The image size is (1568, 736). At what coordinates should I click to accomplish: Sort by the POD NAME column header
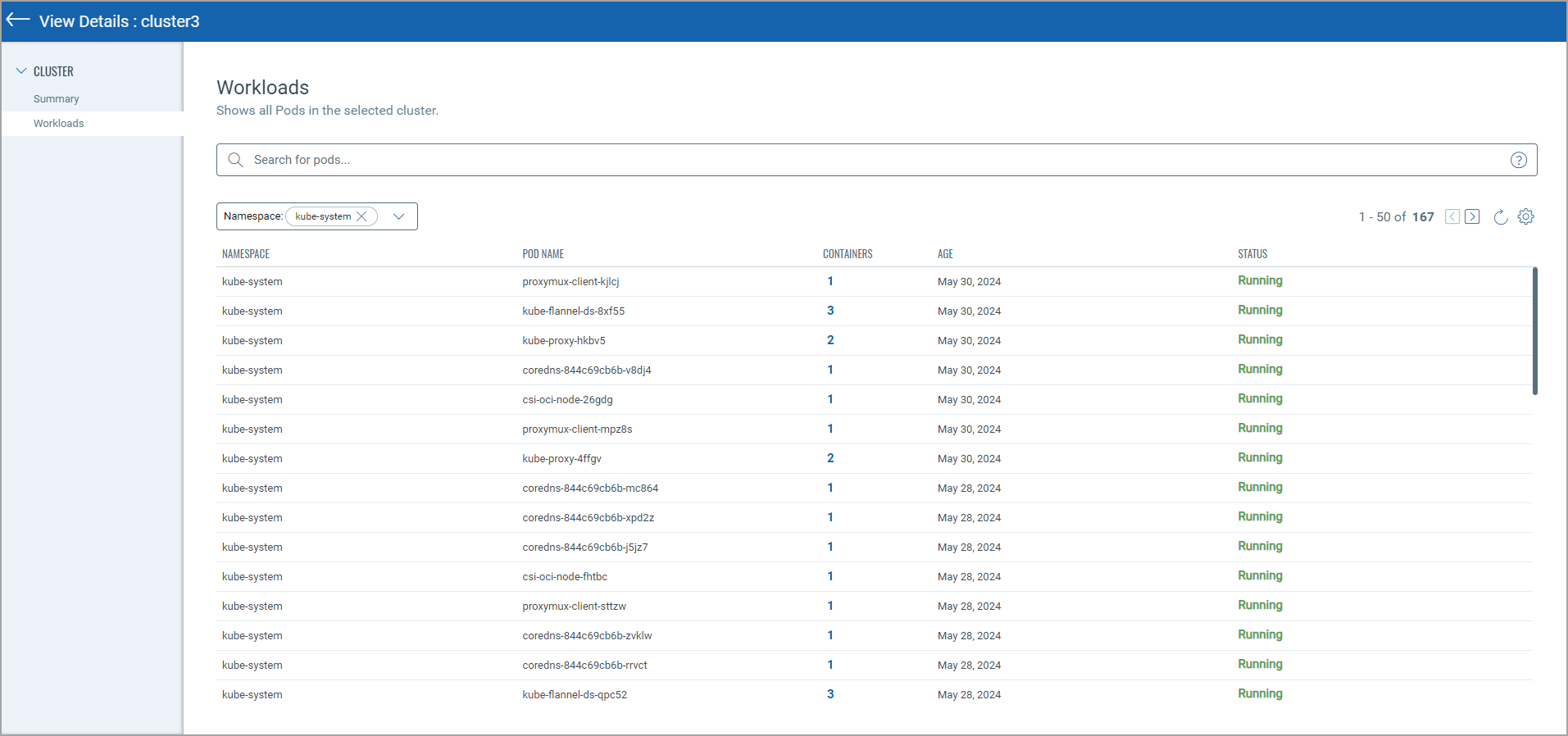click(x=543, y=254)
